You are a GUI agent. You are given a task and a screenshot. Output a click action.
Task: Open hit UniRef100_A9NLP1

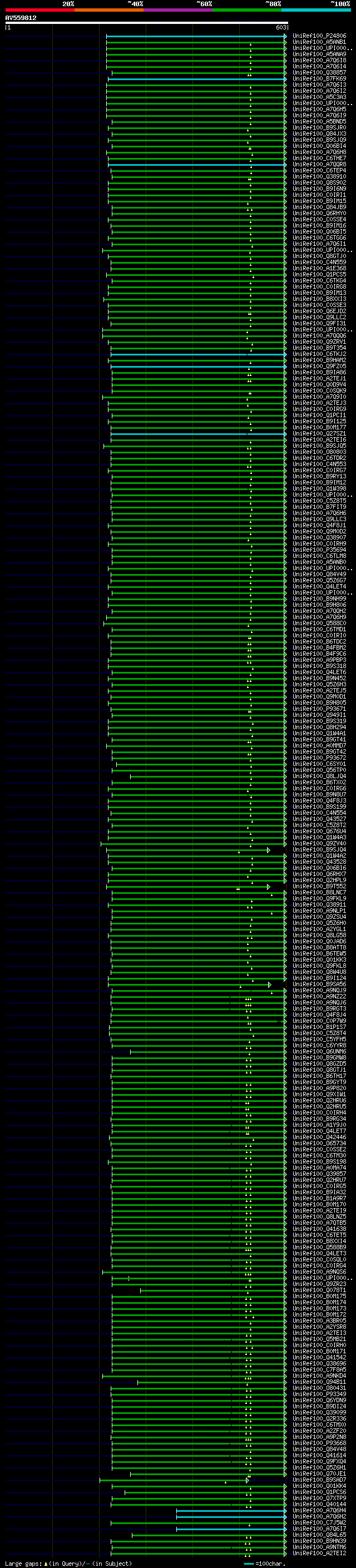(x=319, y=911)
